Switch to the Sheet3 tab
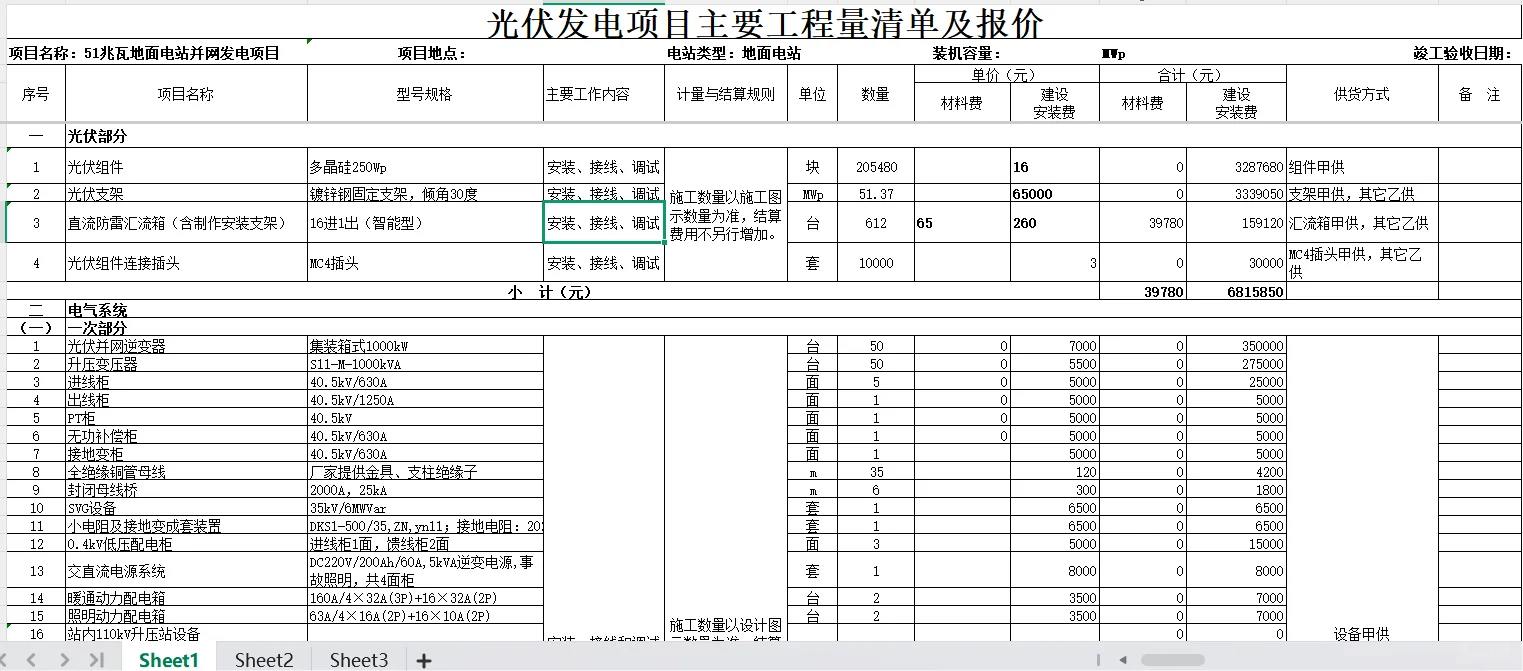The height and width of the screenshot is (671, 1523). pos(357,659)
